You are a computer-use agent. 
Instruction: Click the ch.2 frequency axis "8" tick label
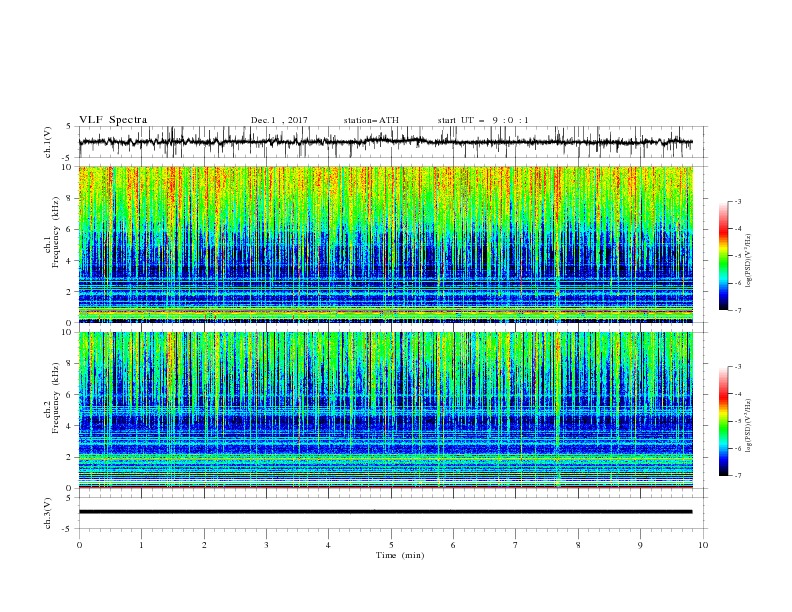71,364
